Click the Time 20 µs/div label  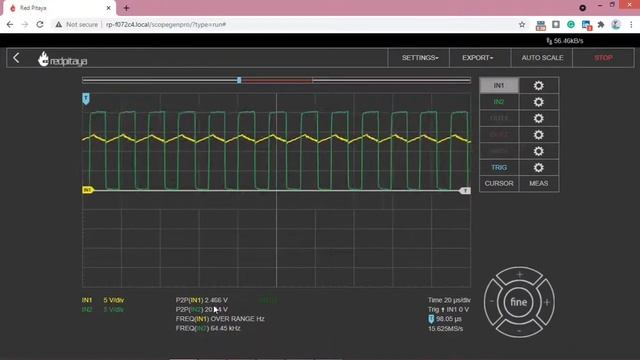tap(449, 300)
